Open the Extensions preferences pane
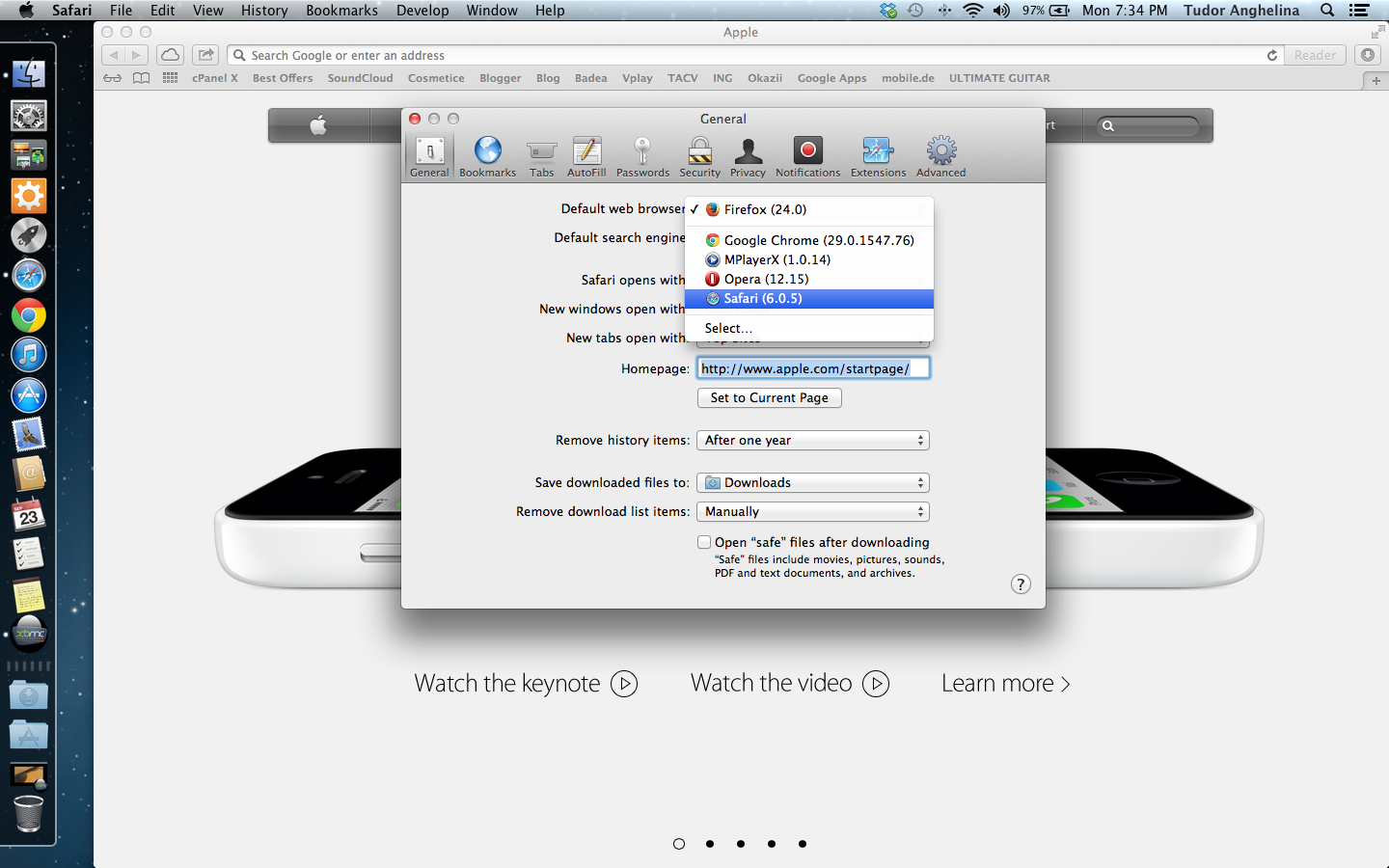 click(x=878, y=157)
